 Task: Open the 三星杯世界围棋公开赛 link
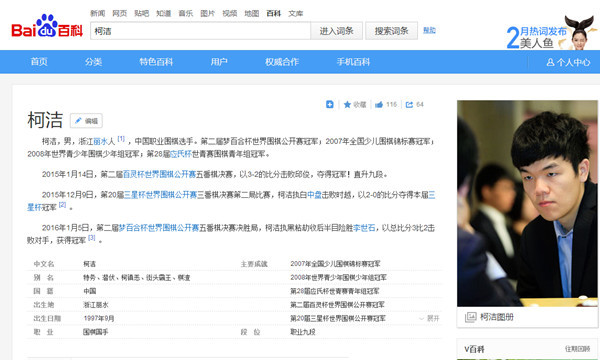point(160,195)
